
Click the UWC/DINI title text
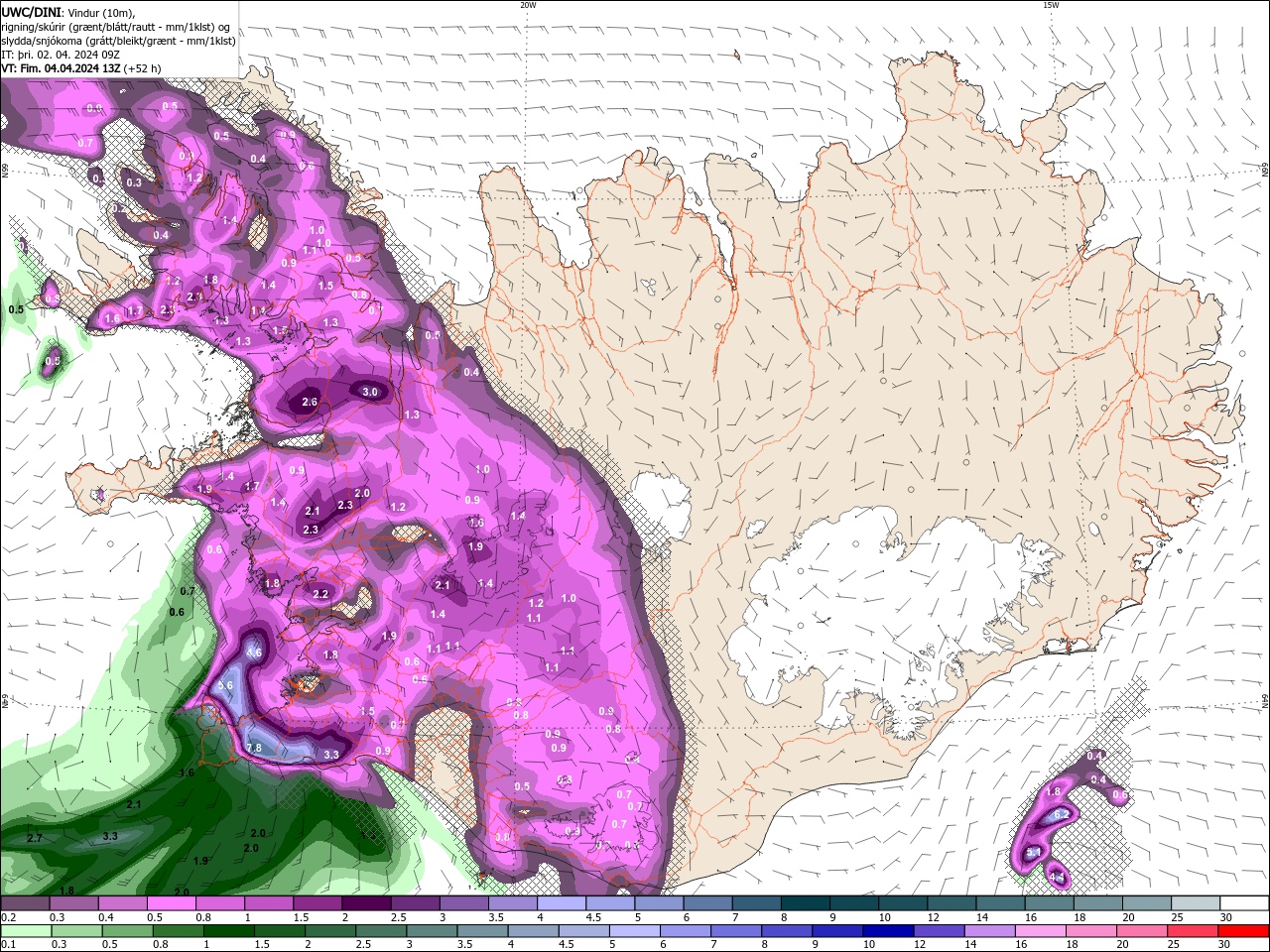tap(29, 11)
